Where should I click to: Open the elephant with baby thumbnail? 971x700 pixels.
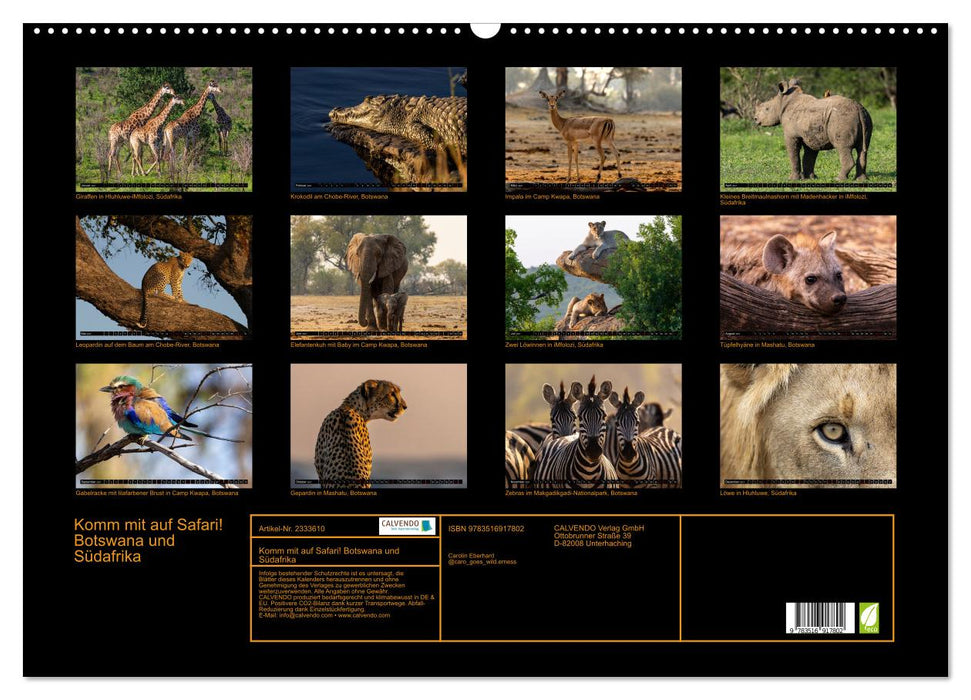click(x=378, y=278)
